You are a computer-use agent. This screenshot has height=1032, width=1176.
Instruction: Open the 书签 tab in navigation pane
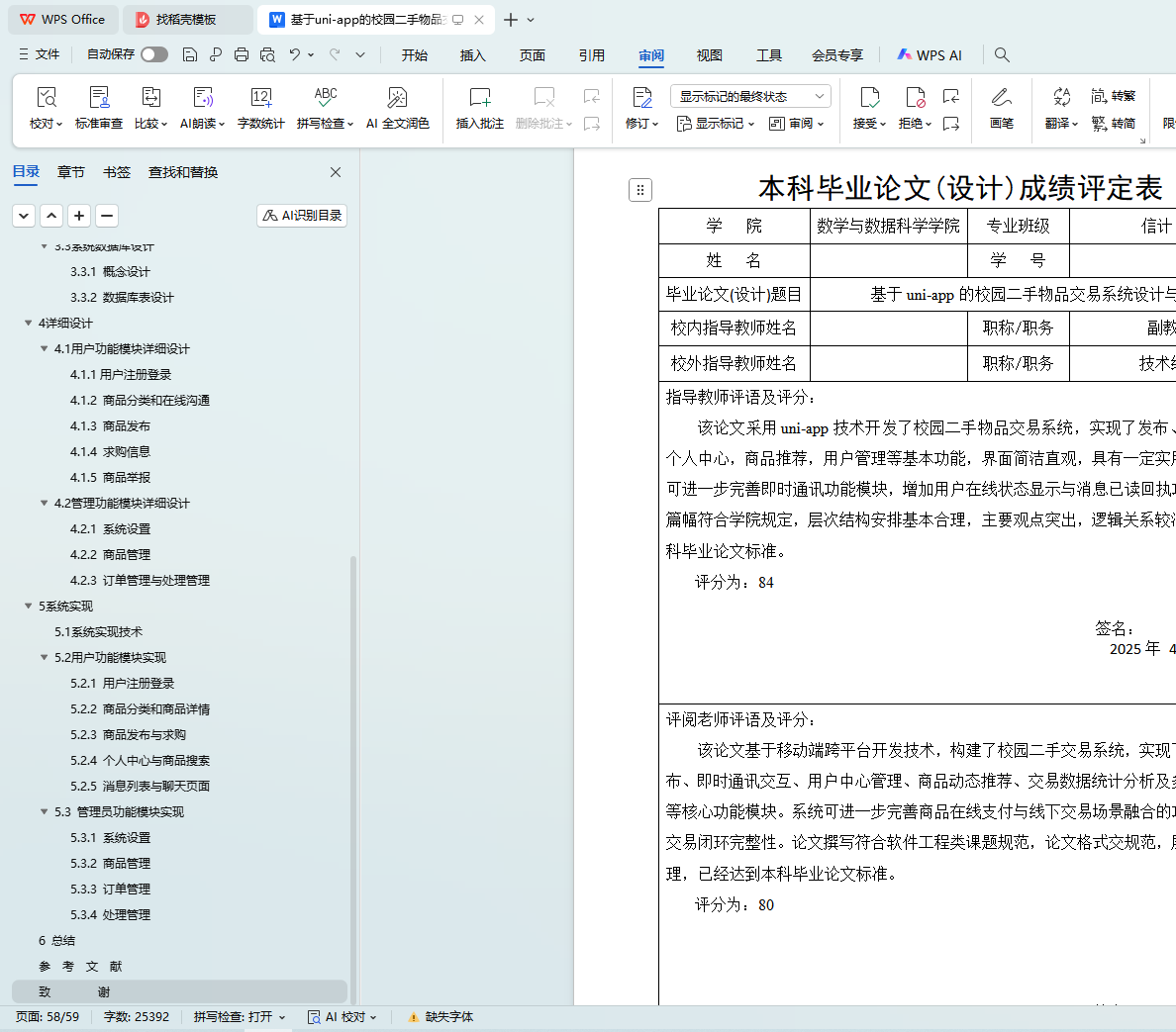[116, 172]
